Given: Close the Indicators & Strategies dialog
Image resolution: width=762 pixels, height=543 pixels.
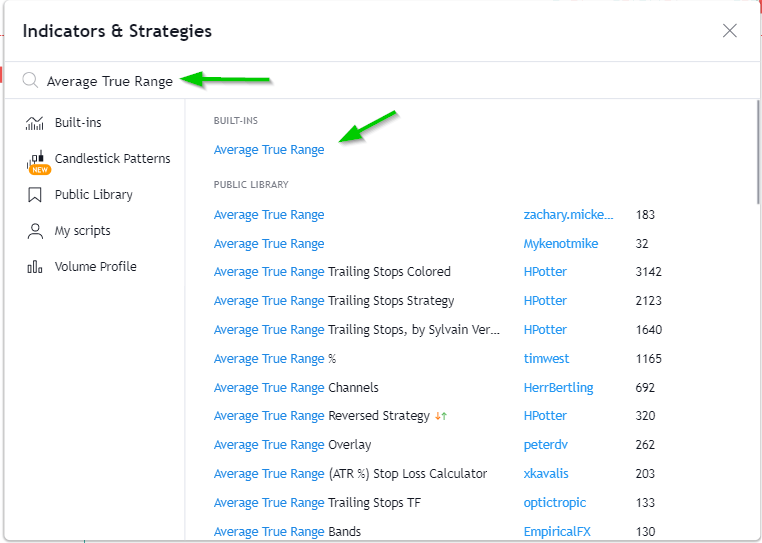Looking at the screenshot, I should 730,31.
